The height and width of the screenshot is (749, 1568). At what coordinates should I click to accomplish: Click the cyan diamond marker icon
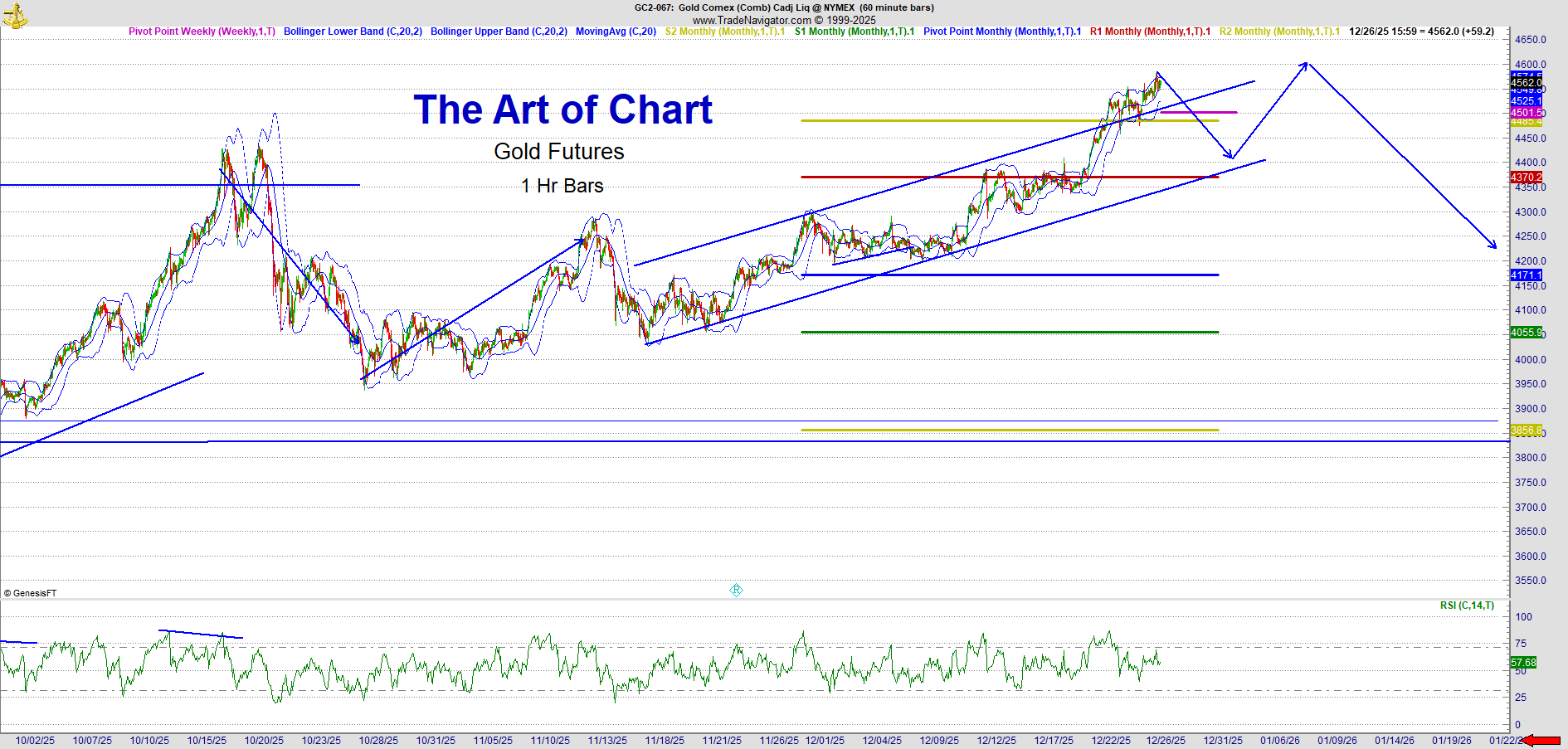[736, 591]
